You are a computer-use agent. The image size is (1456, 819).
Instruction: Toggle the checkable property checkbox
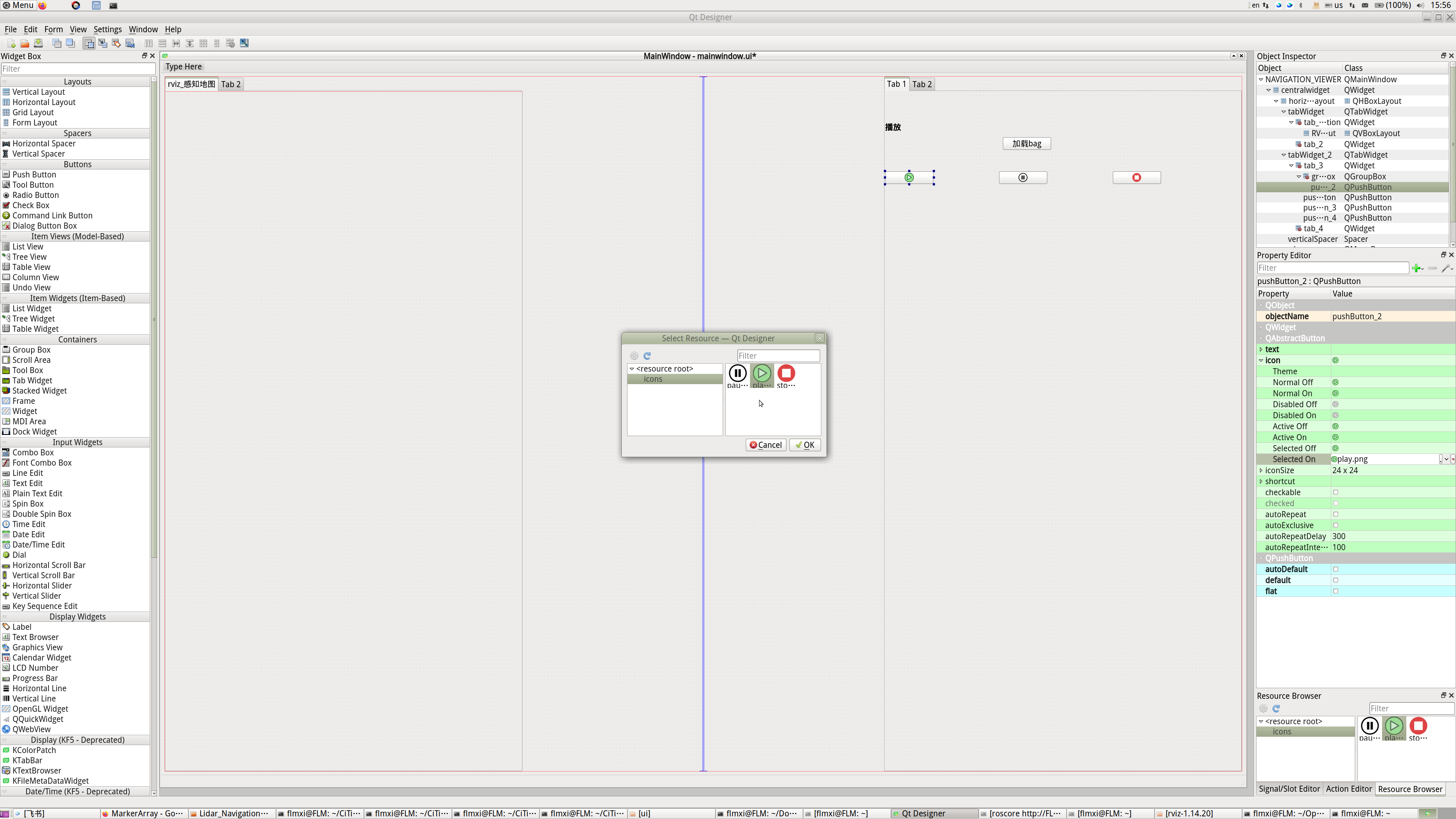click(1335, 492)
